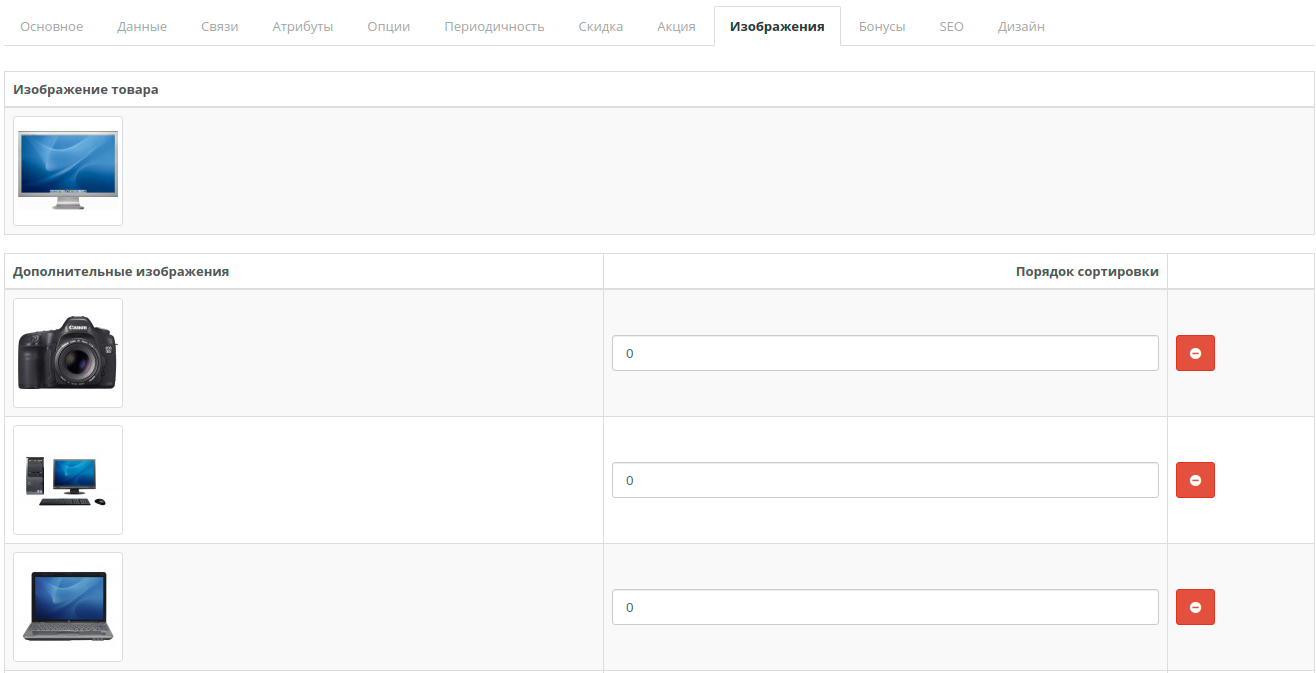Click the laptop thumbnail image
The image size is (1316, 673).
(x=68, y=607)
